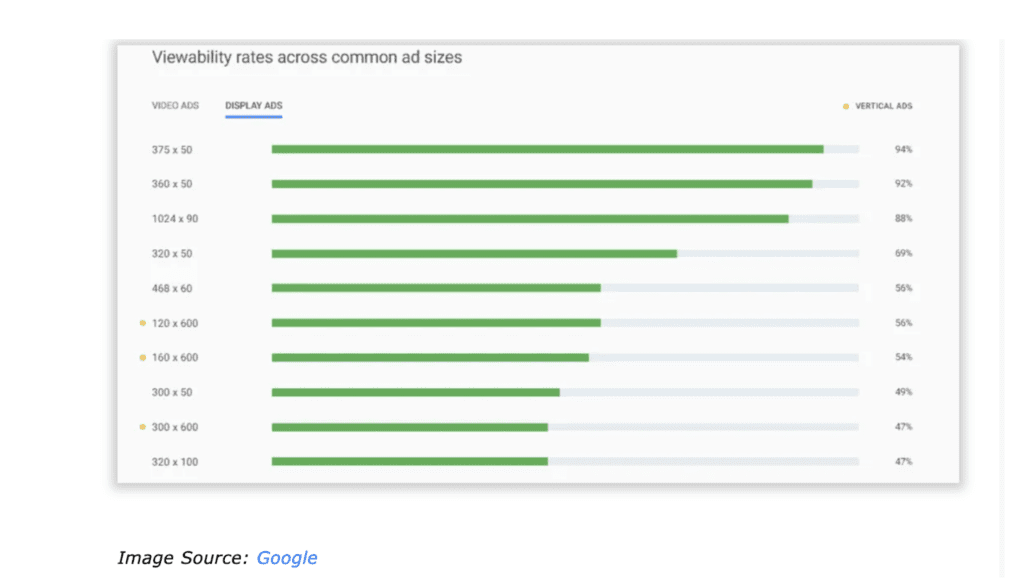Select the Display Ads tab
The image size is (1024, 579).
tap(253, 106)
